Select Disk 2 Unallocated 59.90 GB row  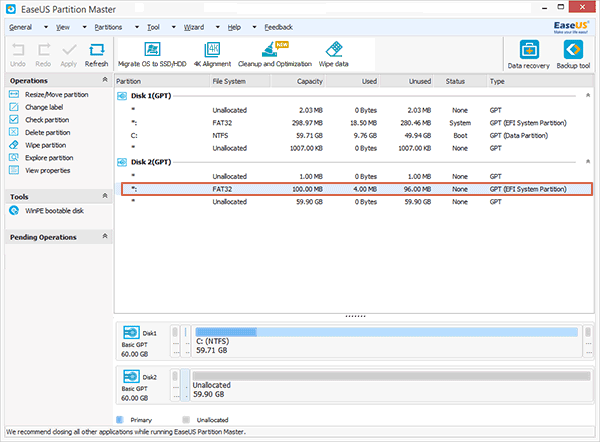point(354,202)
